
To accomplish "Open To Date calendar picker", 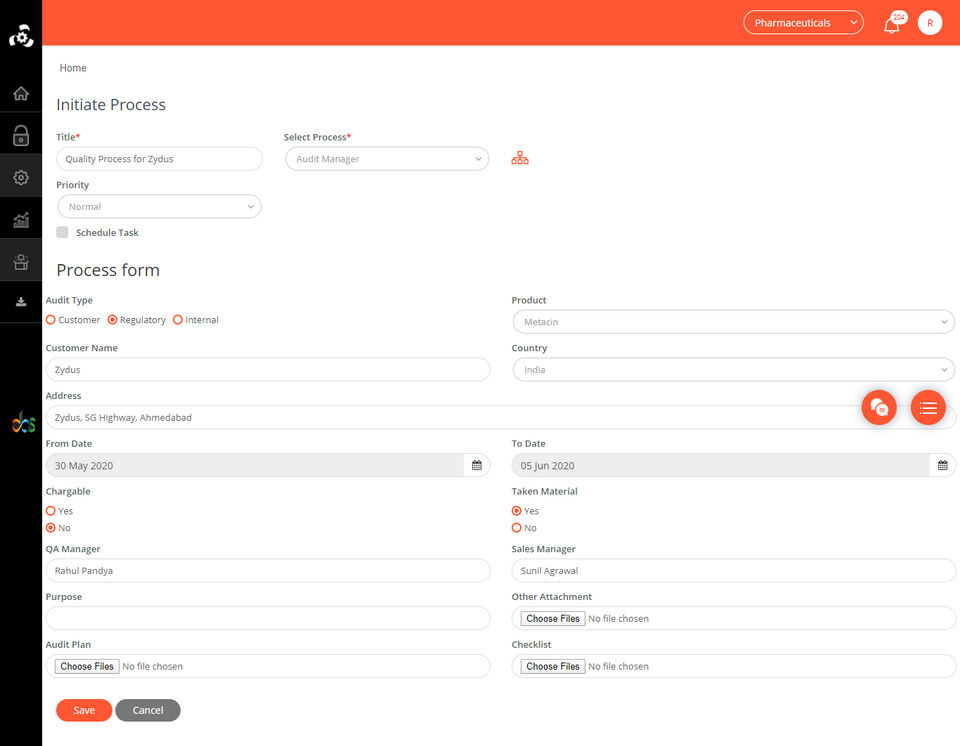I will click(942, 465).
